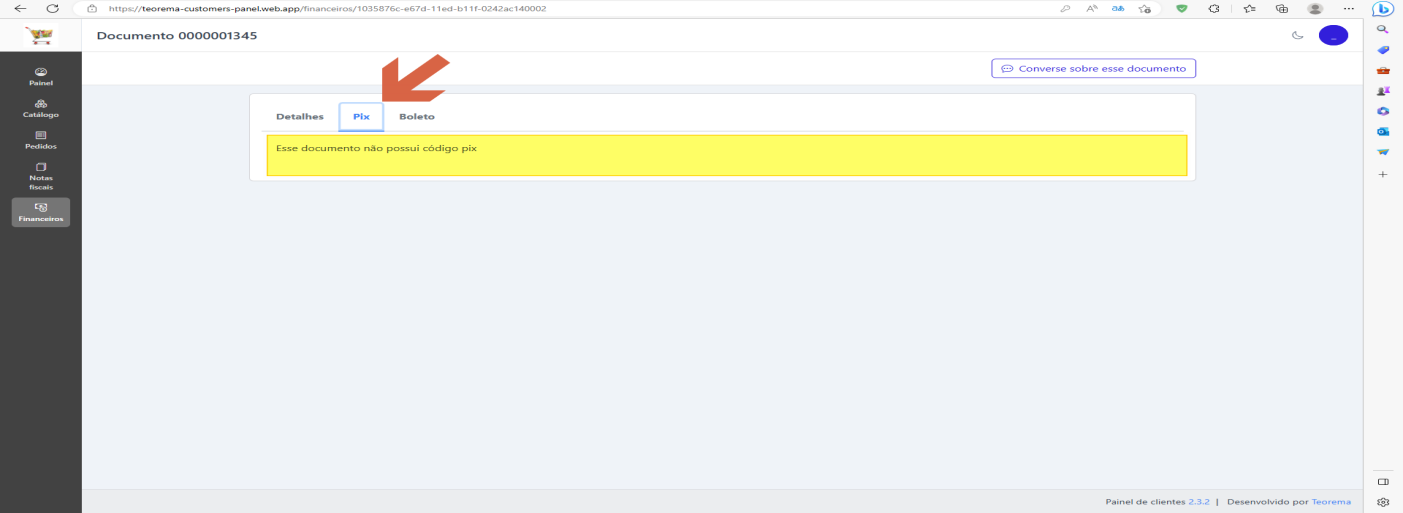Open browser extensions puzzle icon
1403x513 pixels.
coord(1214,8)
